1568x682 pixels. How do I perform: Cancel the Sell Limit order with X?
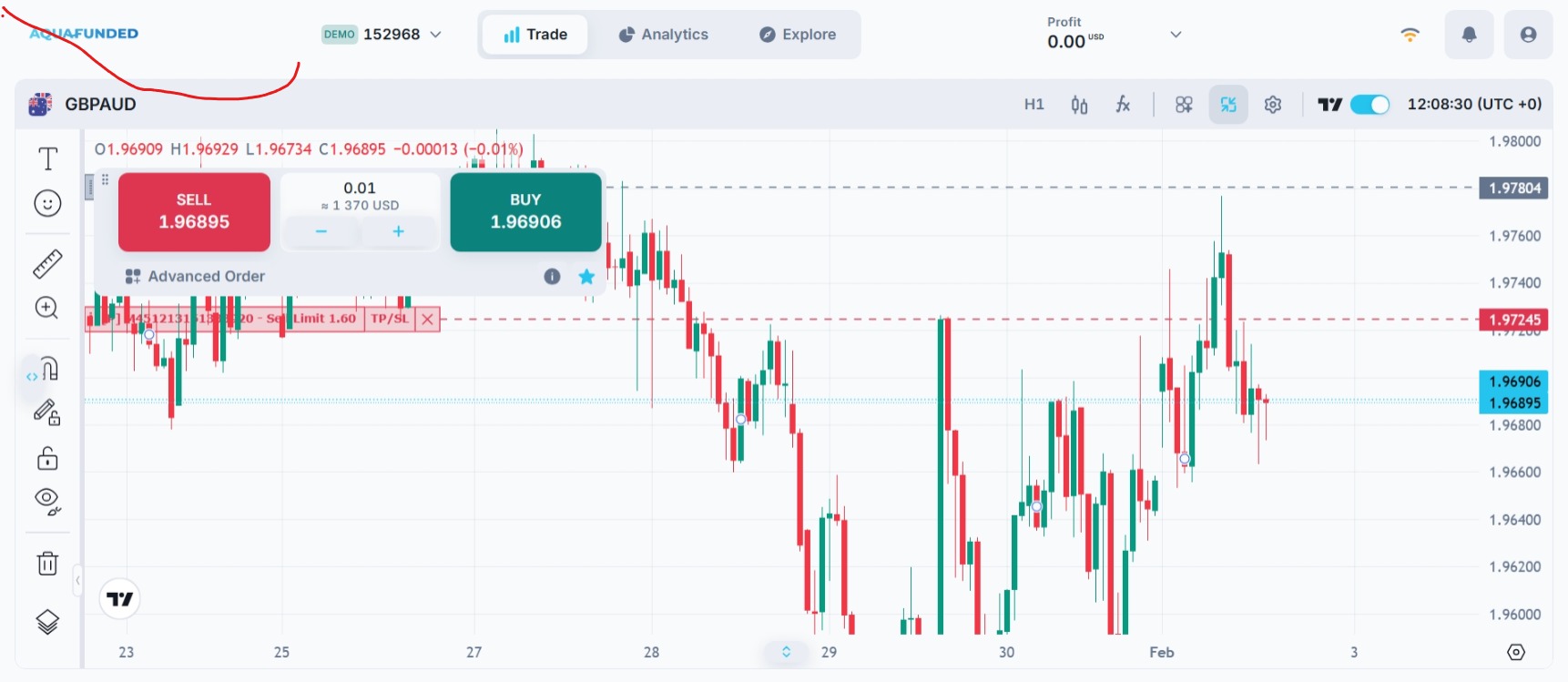tap(427, 319)
